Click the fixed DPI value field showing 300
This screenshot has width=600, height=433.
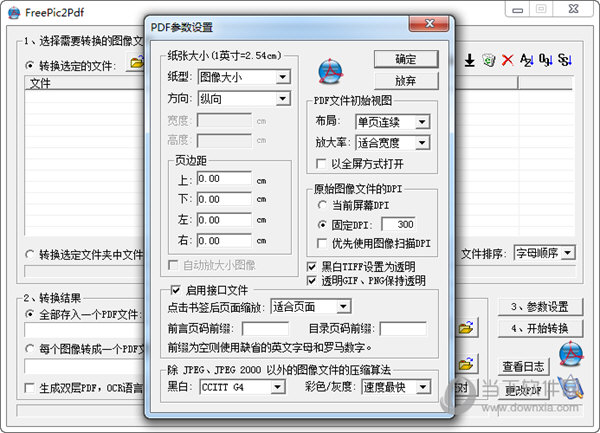point(399,225)
